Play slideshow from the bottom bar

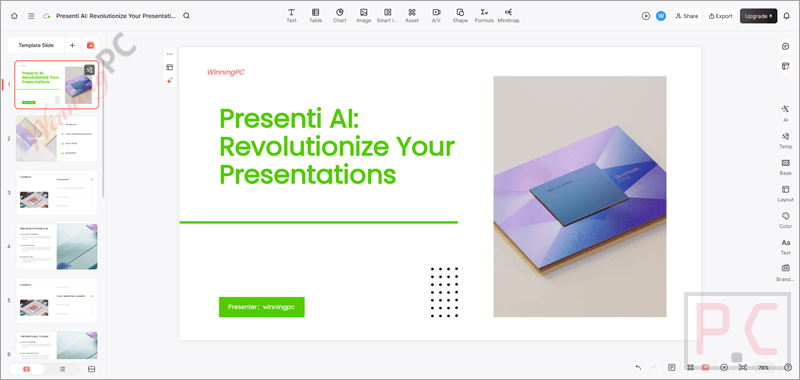tap(724, 367)
